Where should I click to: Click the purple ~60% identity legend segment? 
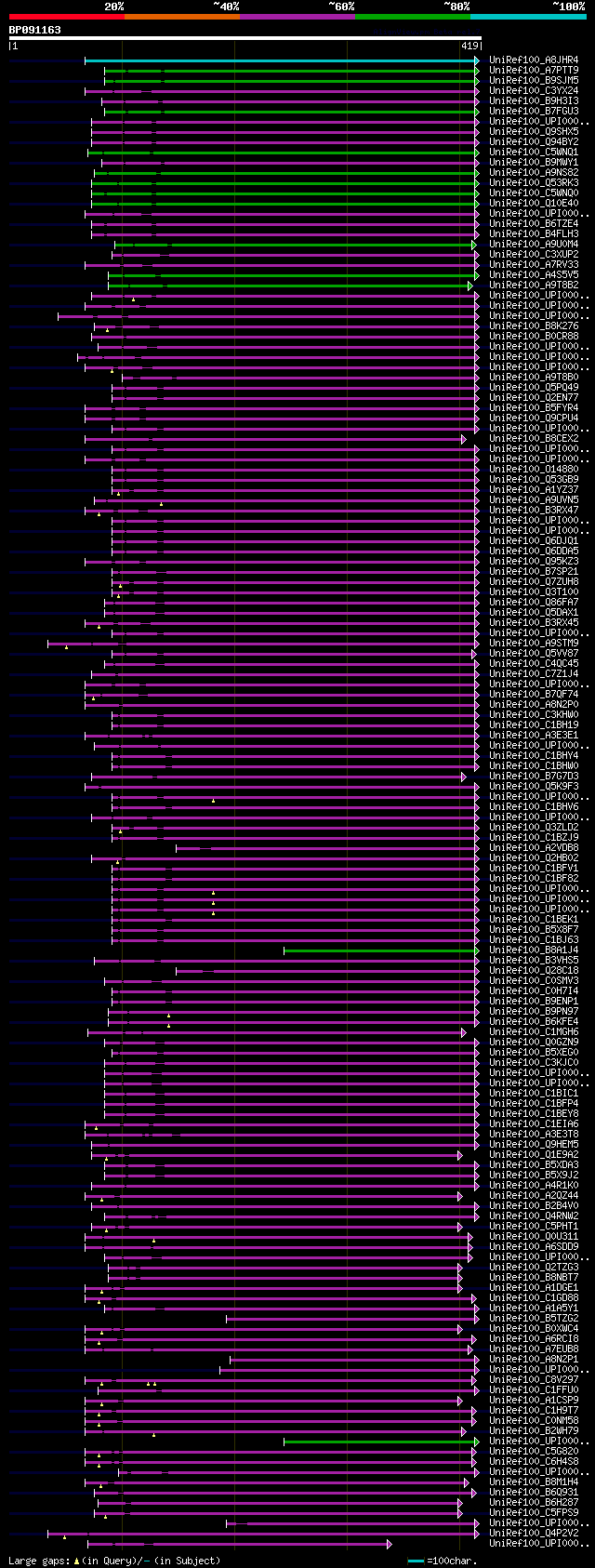297,17
